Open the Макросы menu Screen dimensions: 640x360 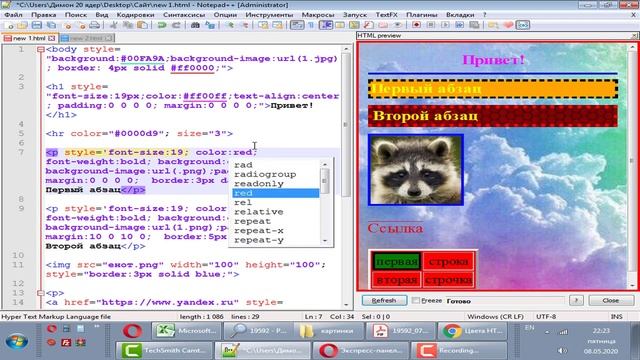(318, 15)
